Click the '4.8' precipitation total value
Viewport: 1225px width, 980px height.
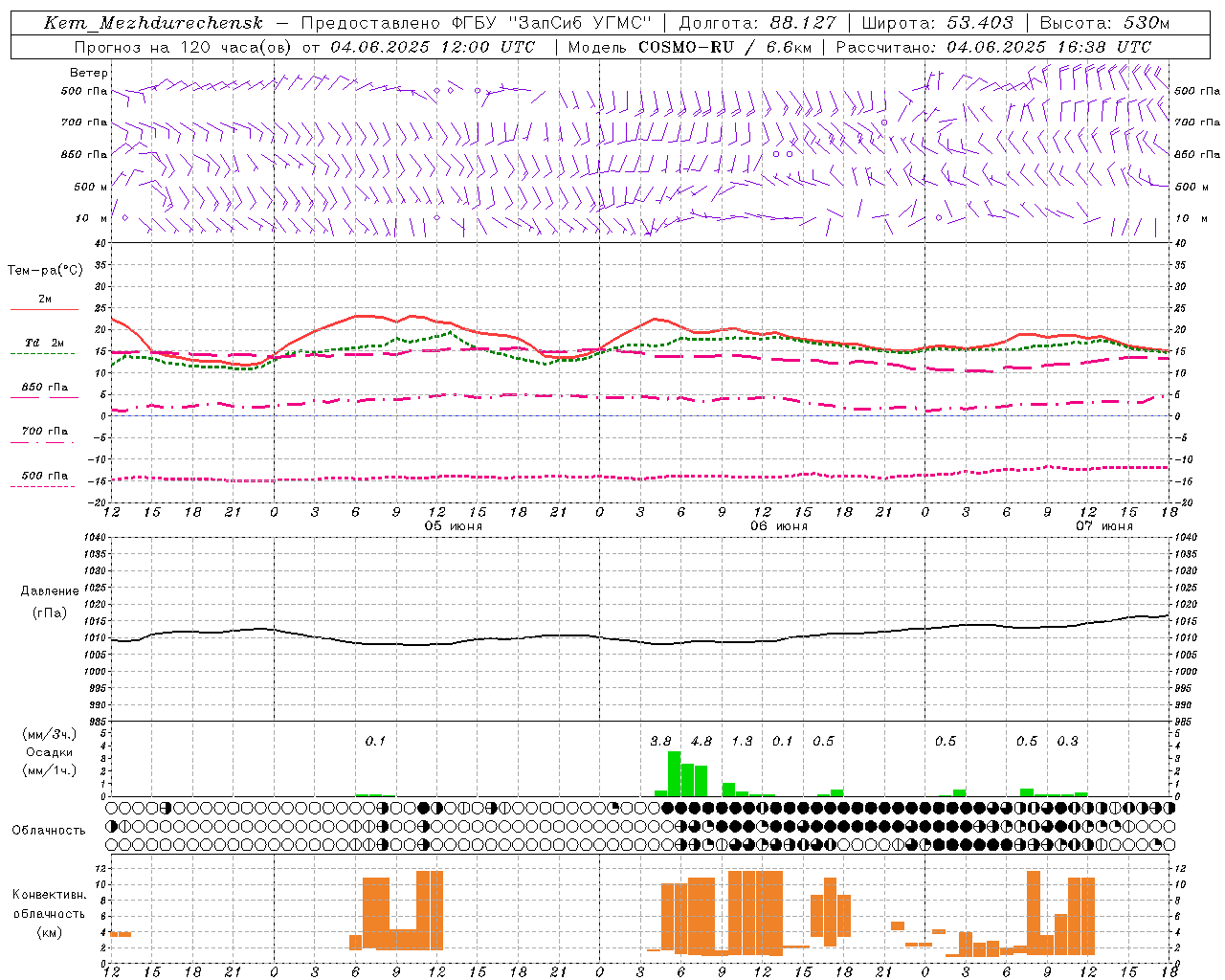tap(702, 741)
